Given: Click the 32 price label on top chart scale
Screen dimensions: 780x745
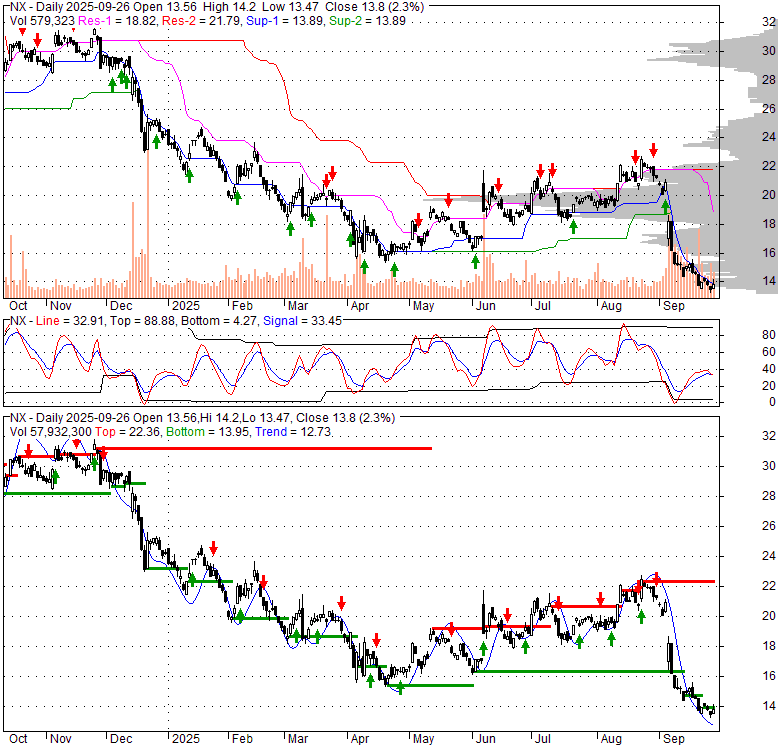Looking at the screenshot, I should coord(769,21).
